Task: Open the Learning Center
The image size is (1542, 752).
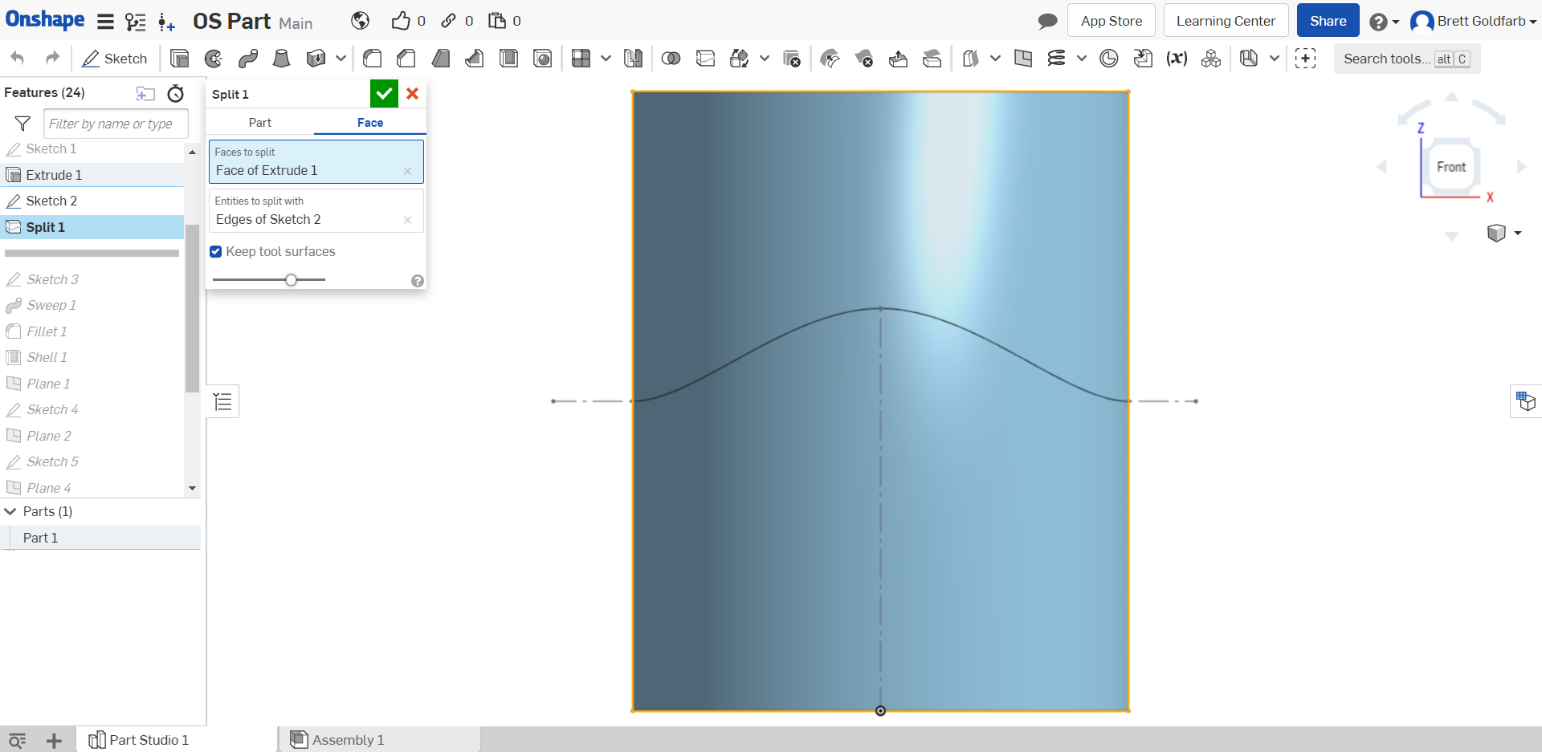Action: (x=1225, y=20)
